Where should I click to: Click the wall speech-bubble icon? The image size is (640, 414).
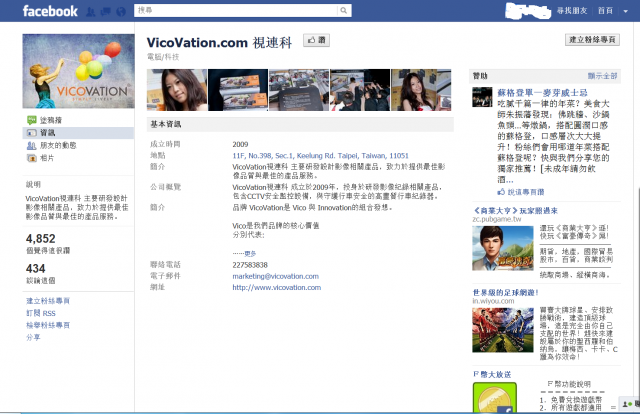click(32, 120)
